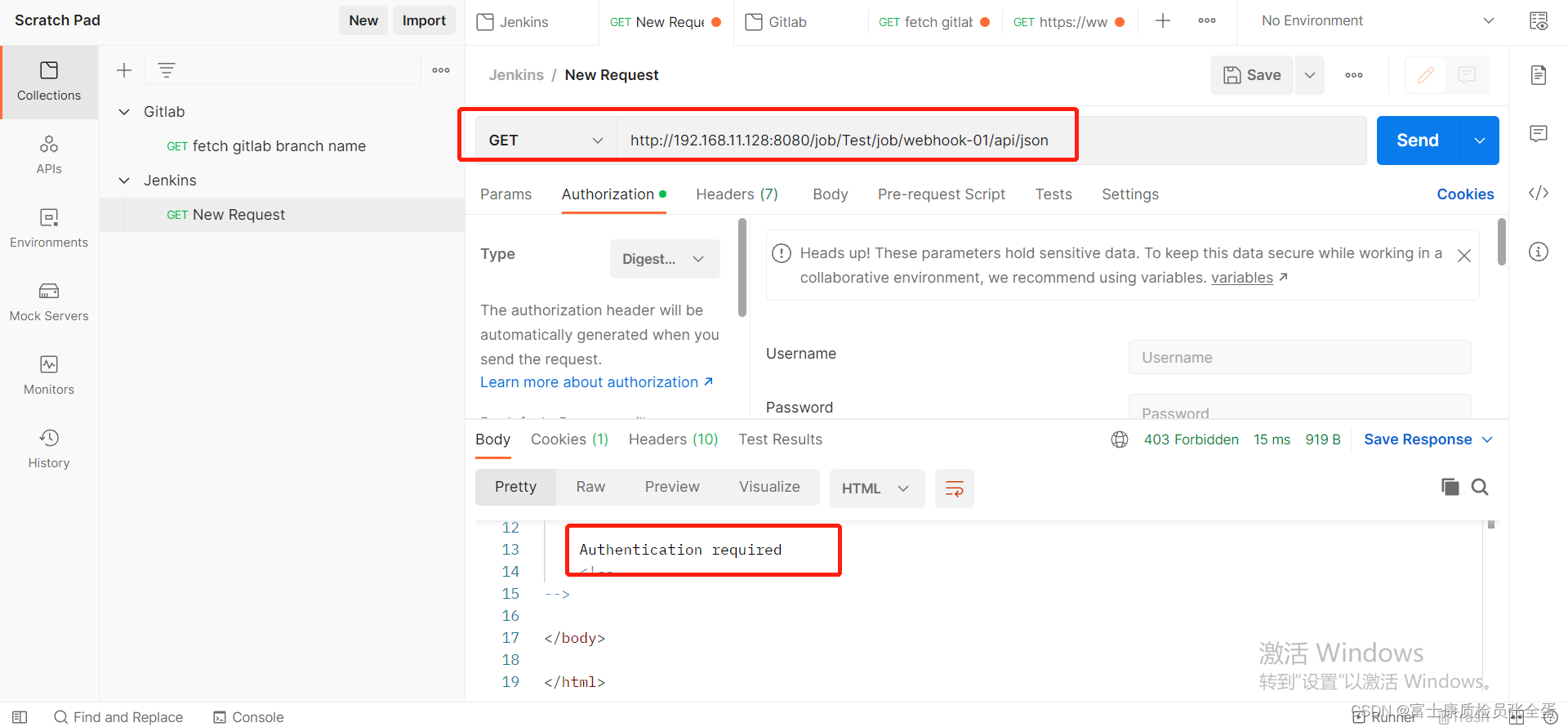This screenshot has height=727, width=1568.
Task: Click the request URL input field
Action: 991,140
